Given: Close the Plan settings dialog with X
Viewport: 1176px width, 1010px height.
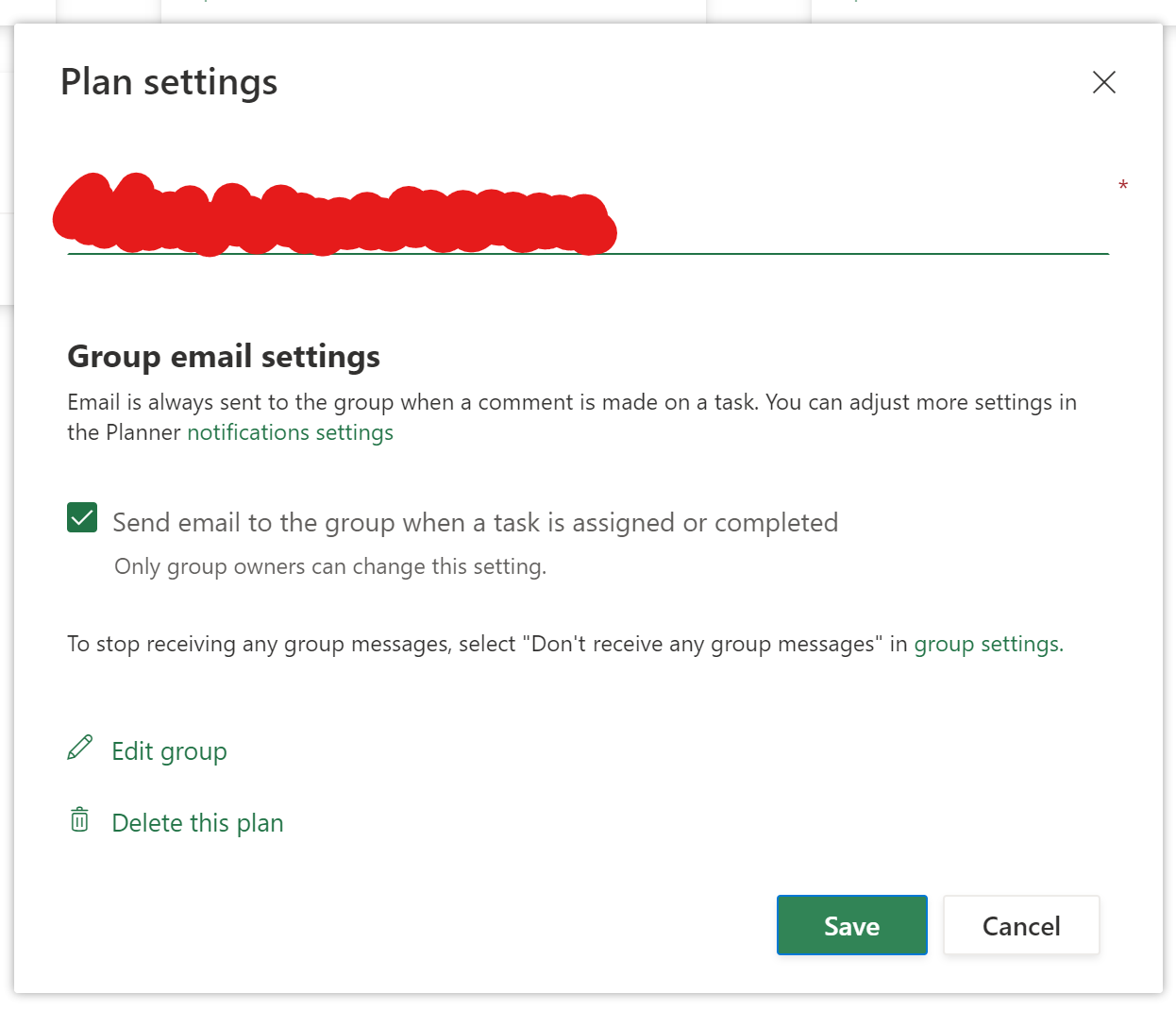Looking at the screenshot, I should [x=1103, y=82].
